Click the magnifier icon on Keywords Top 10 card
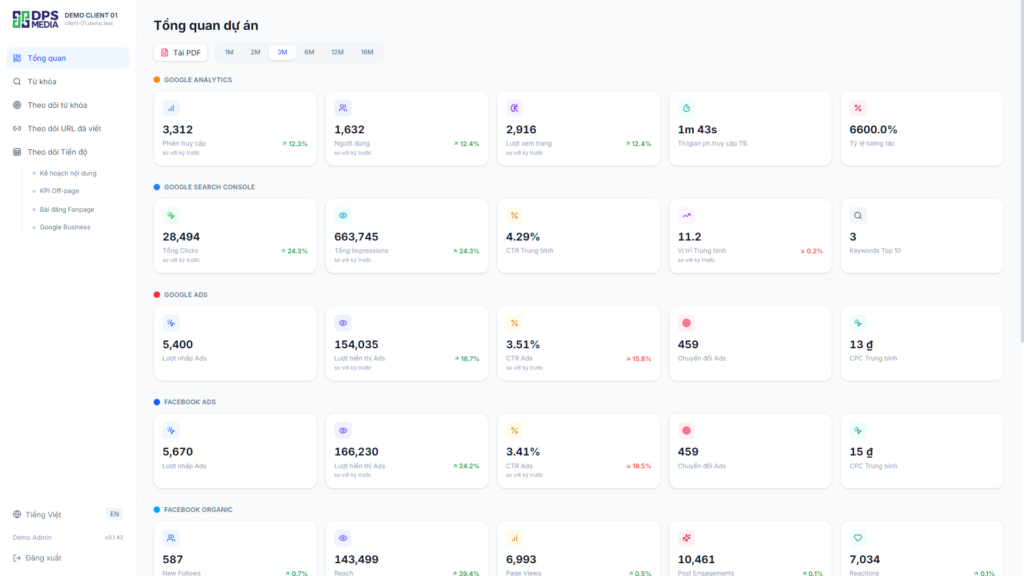The image size is (1024, 576). (858, 216)
